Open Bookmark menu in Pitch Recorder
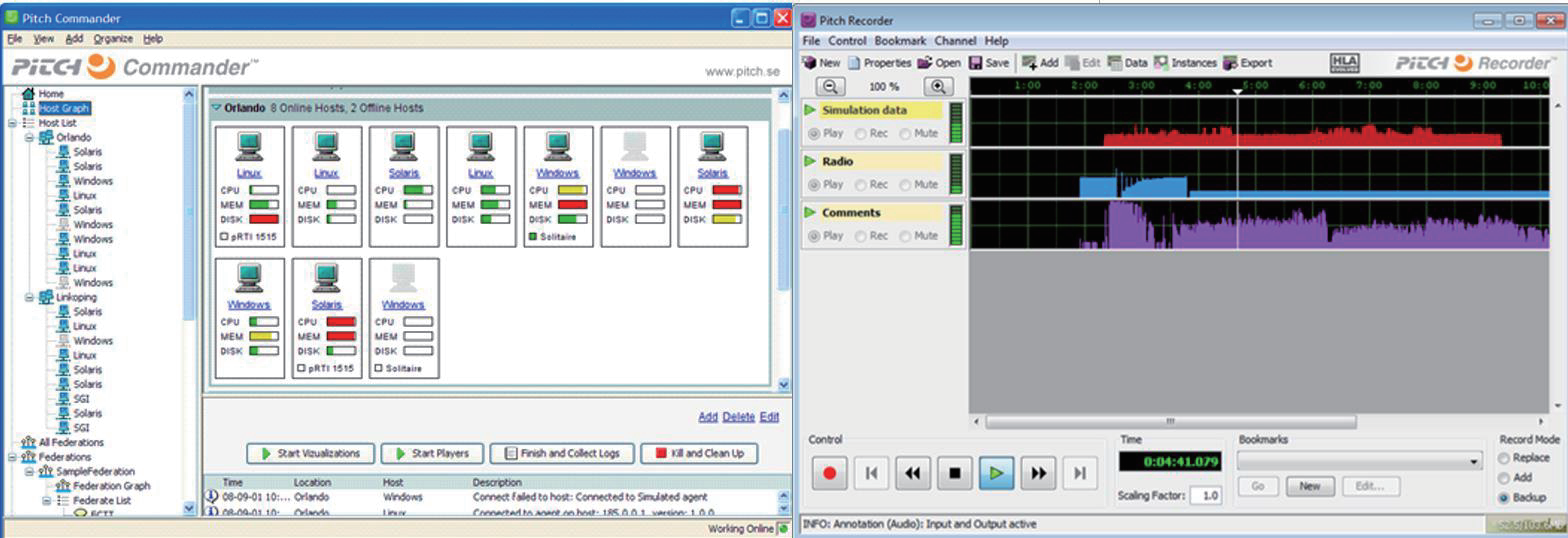 [900, 41]
